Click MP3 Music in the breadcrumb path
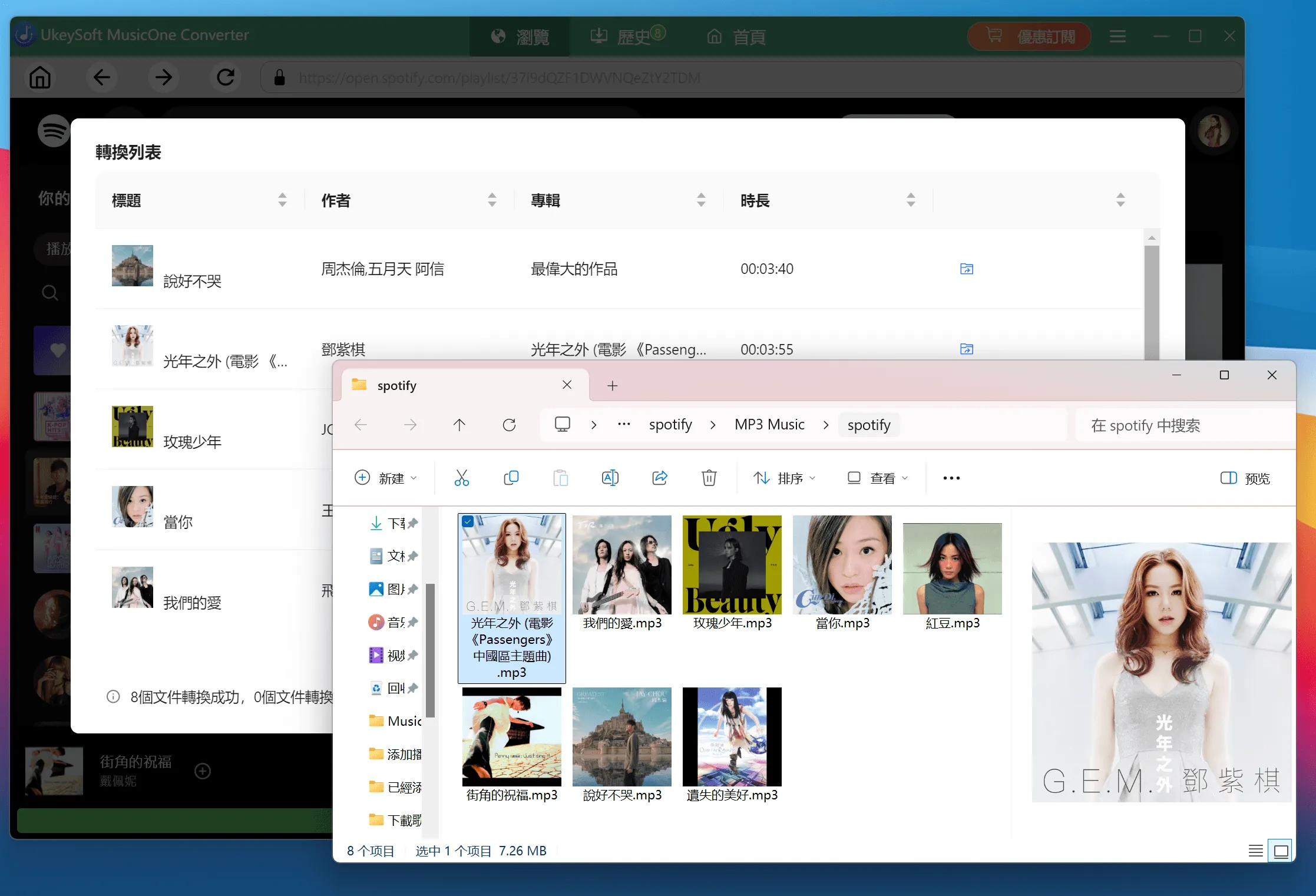Viewport: 1316px width, 896px height. pyautogui.click(x=769, y=425)
